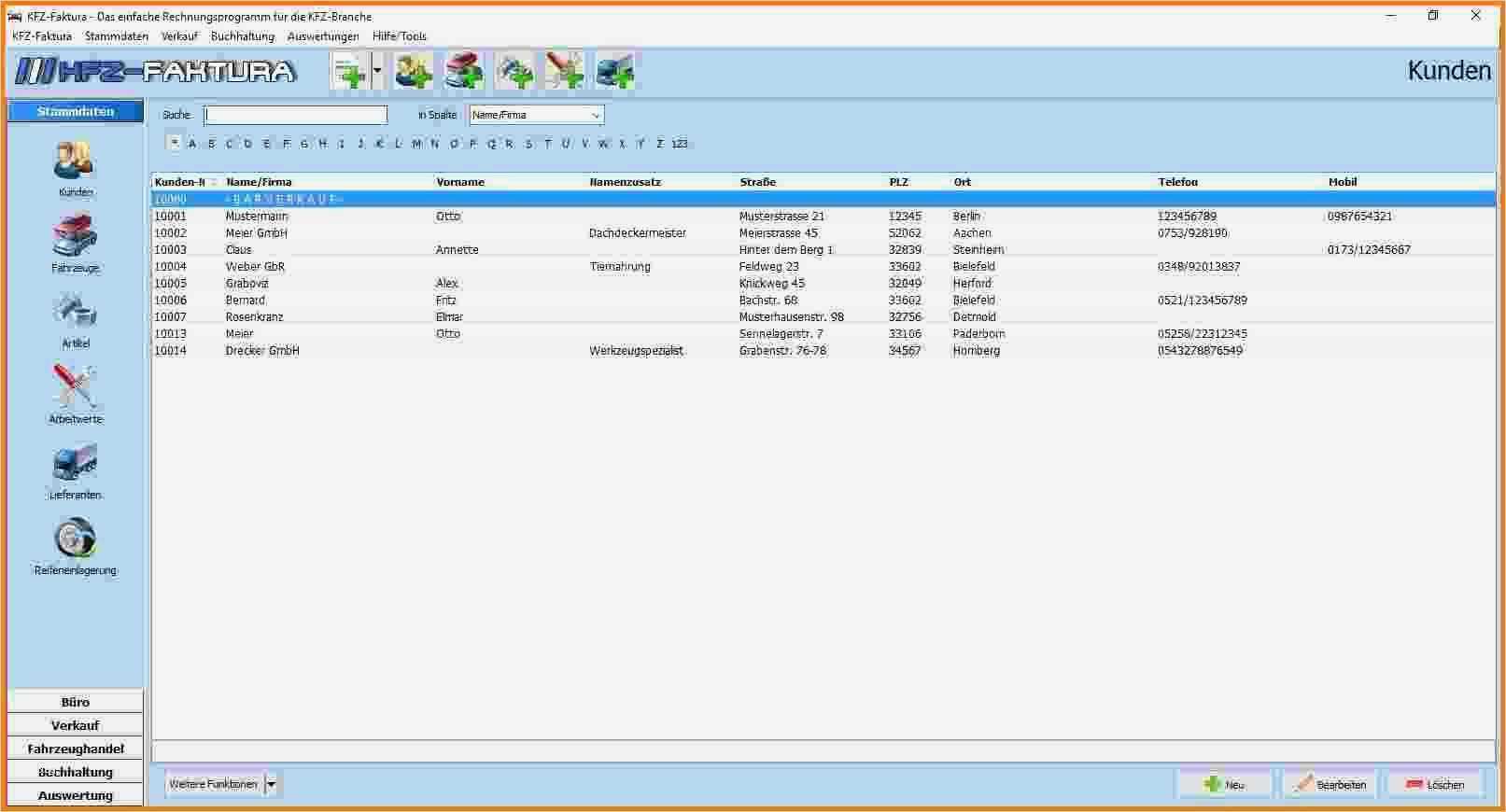Click the add new customer toolbar icon

coord(414,72)
